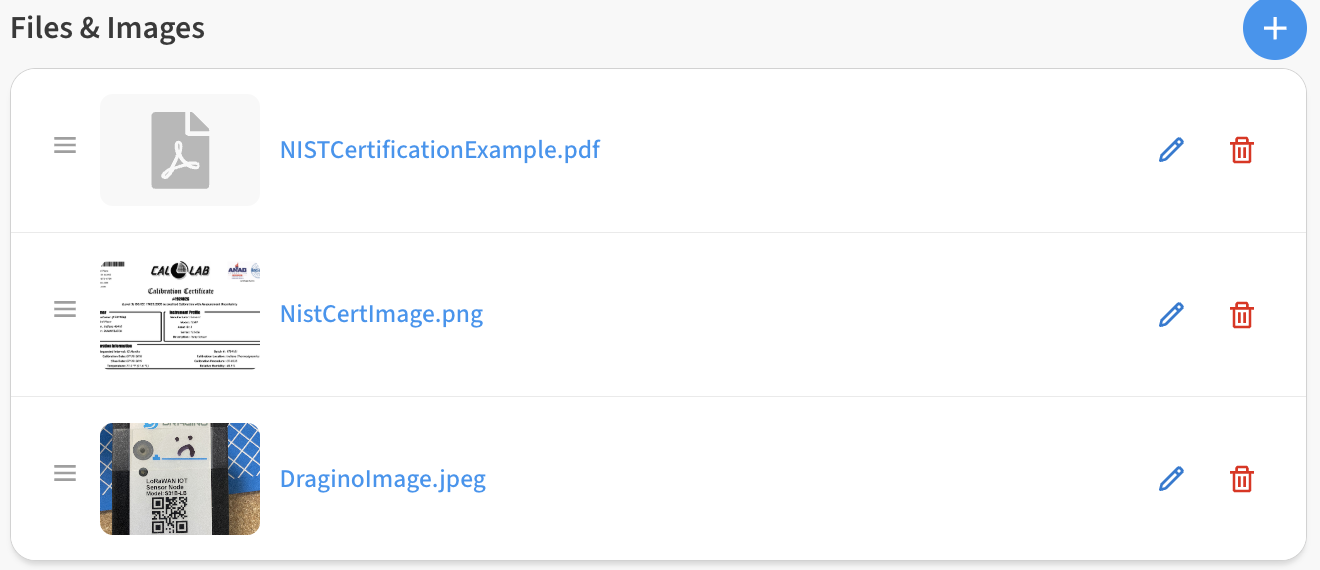Click the CAL LAB logo in the certificate image
Screen dimensions: 1320x570
click(180, 270)
